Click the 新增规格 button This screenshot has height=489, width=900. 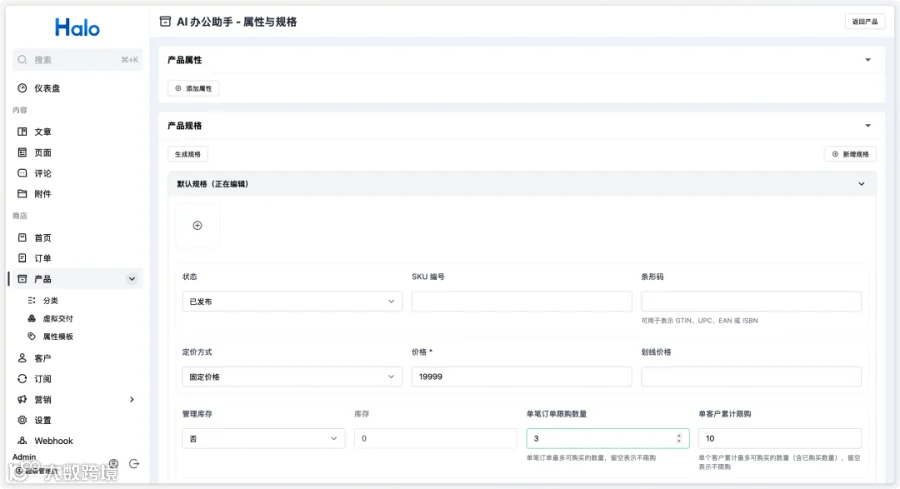(x=851, y=154)
